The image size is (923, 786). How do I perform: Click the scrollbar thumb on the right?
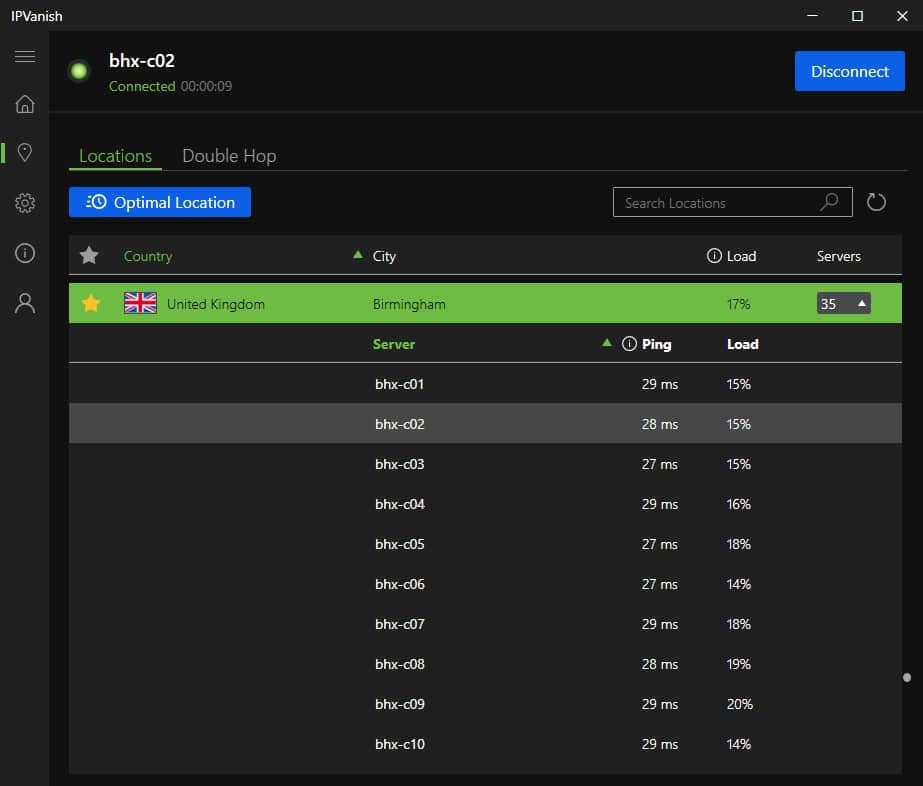click(907, 678)
